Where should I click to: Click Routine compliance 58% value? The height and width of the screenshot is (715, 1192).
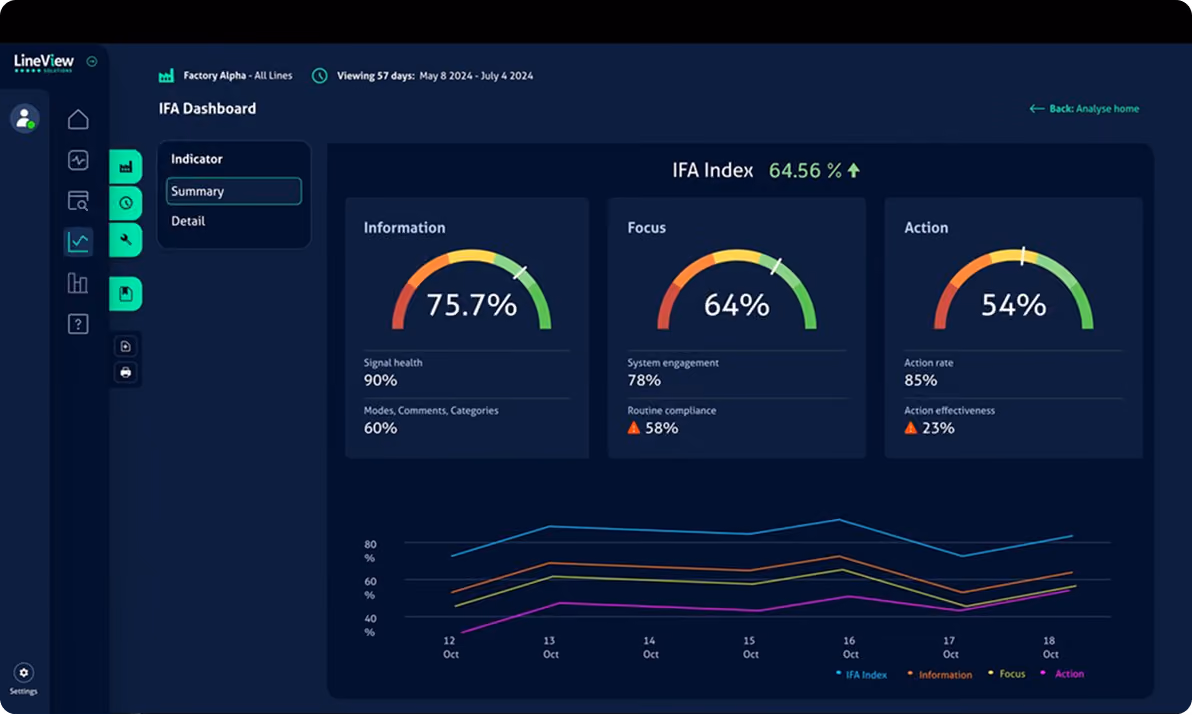point(661,428)
